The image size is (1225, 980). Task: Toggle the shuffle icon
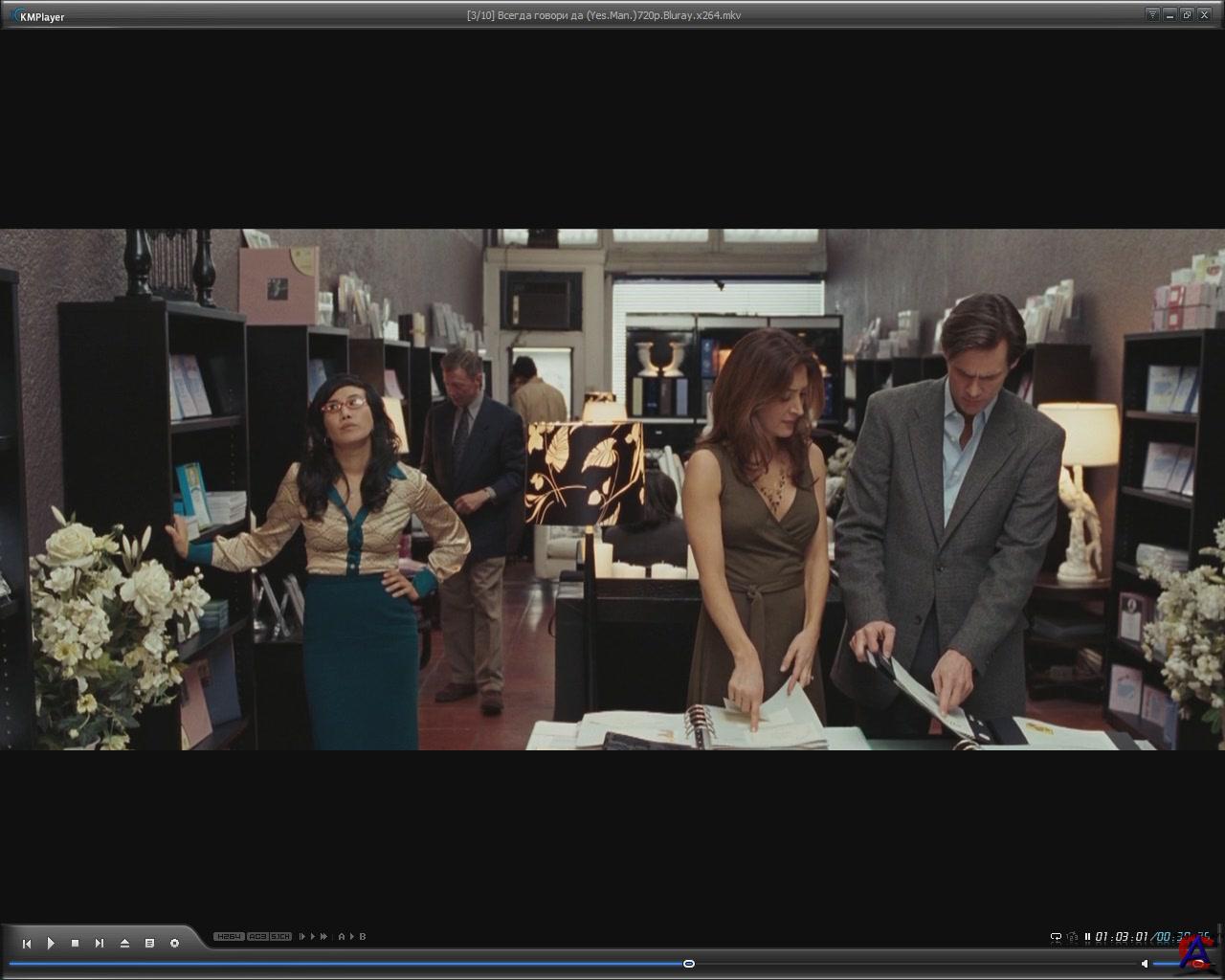[1072, 937]
